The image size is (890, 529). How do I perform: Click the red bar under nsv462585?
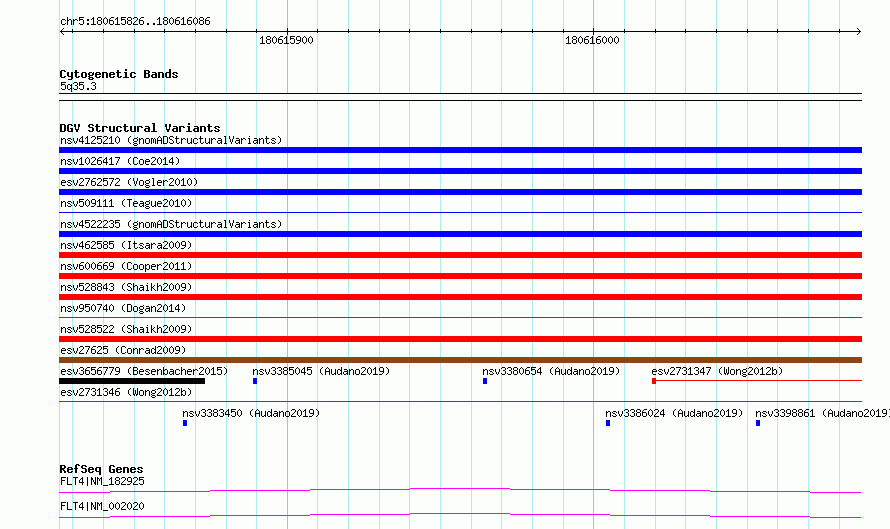point(460,255)
